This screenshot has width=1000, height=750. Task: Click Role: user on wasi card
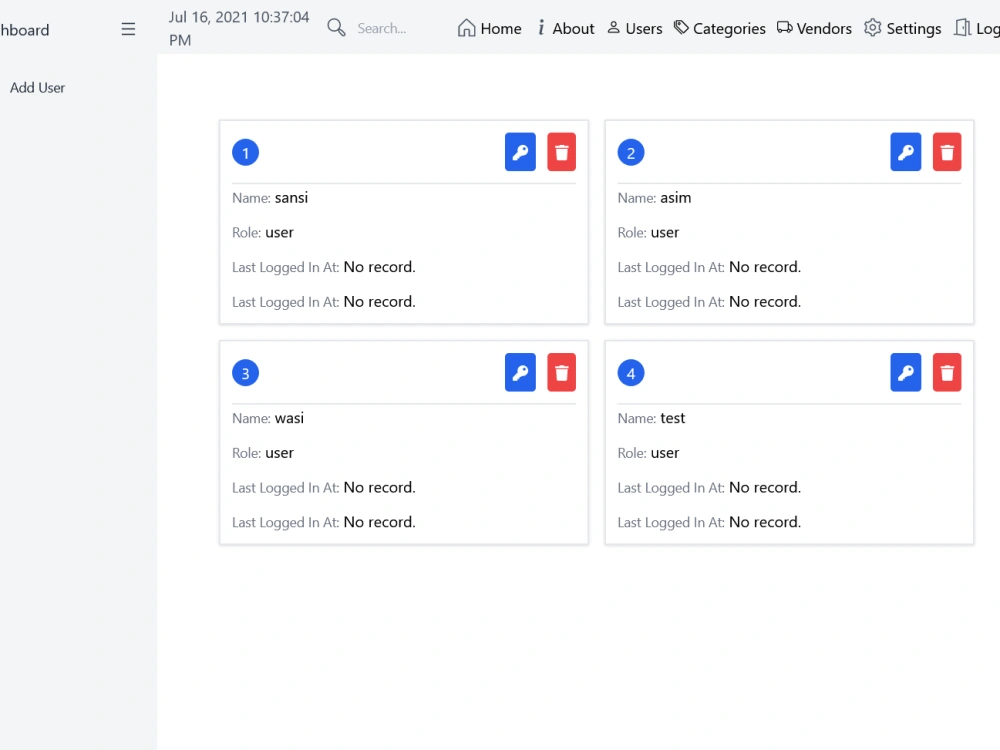pyautogui.click(x=263, y=453)
